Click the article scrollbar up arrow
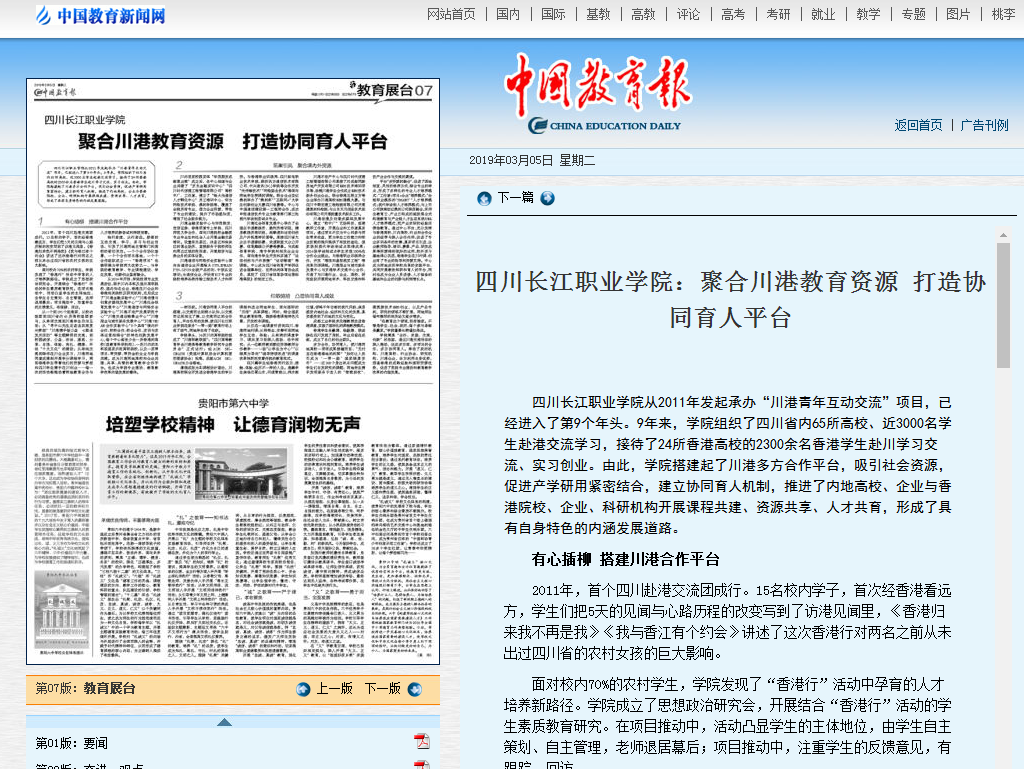 [1003, 235]
